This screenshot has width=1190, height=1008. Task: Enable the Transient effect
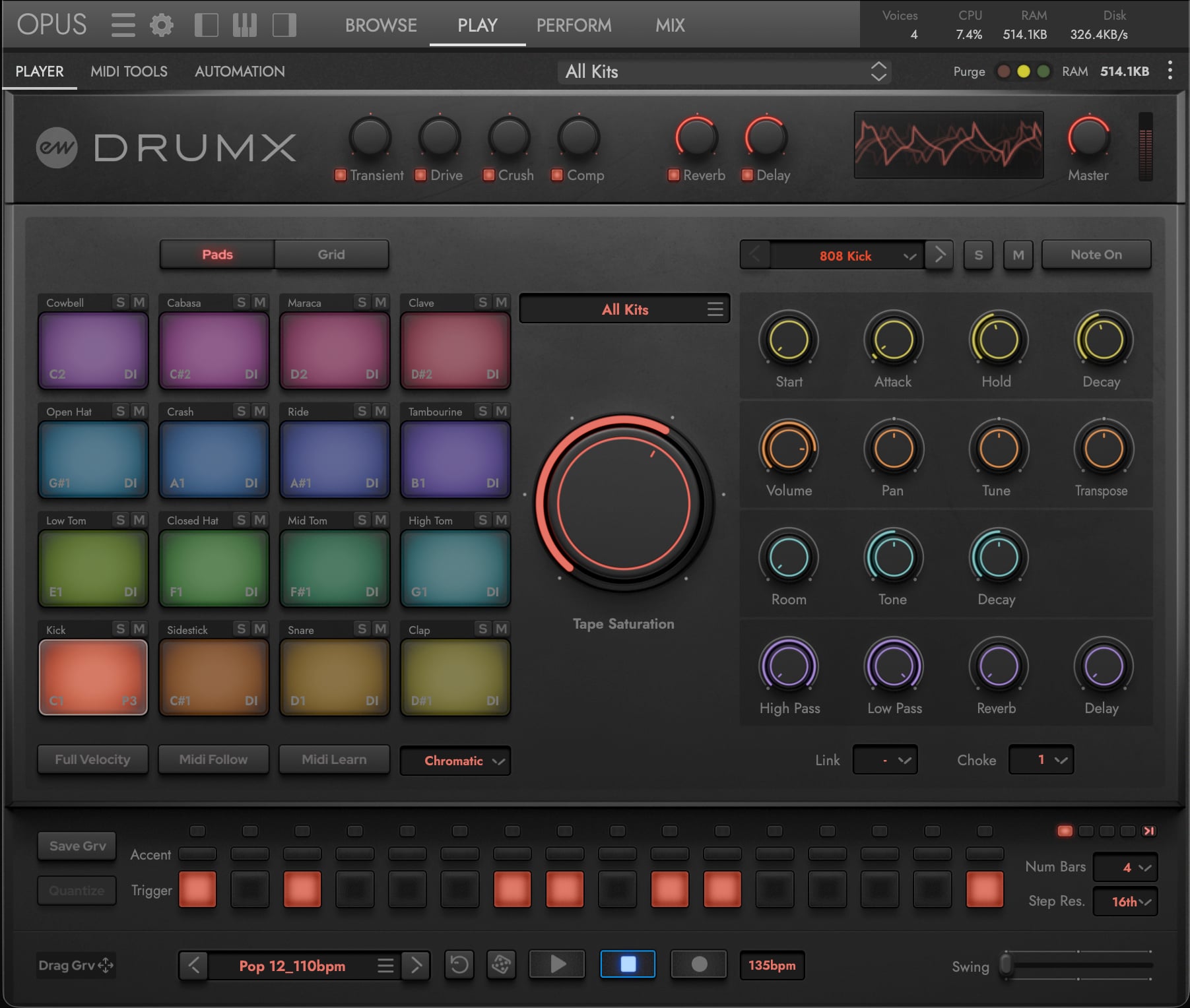pos(341,175)
